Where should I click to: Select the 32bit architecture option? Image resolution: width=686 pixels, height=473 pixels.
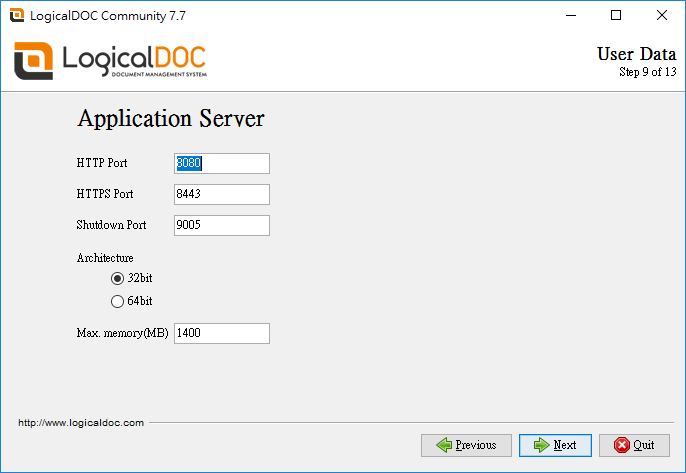pyautogui.click(x=118, y=278)
